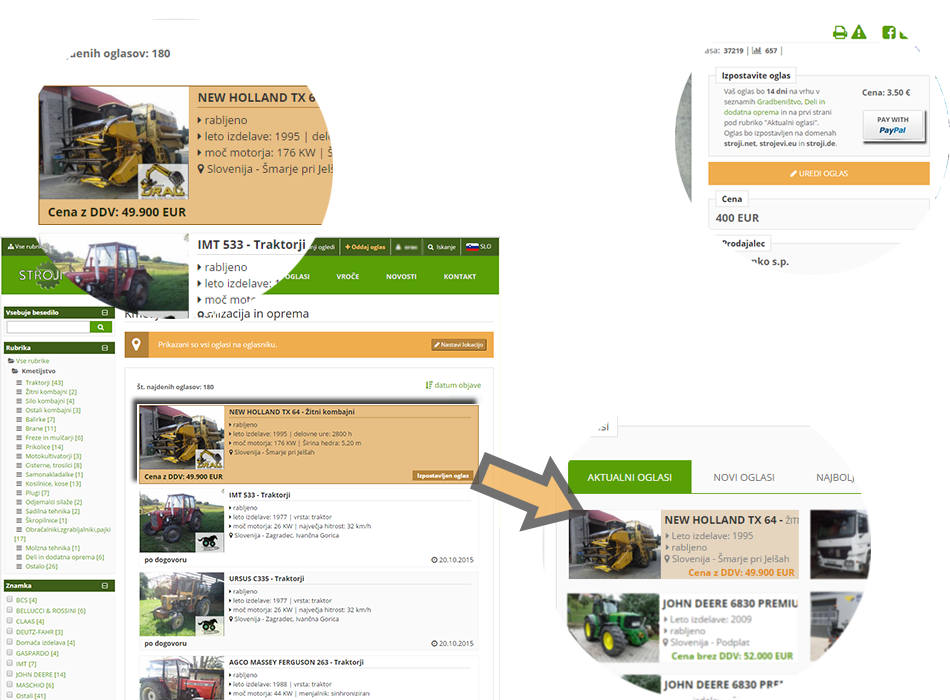Collapse the Znamka filter panel
Screen dimensions: 950x700
tap(105, 585)
